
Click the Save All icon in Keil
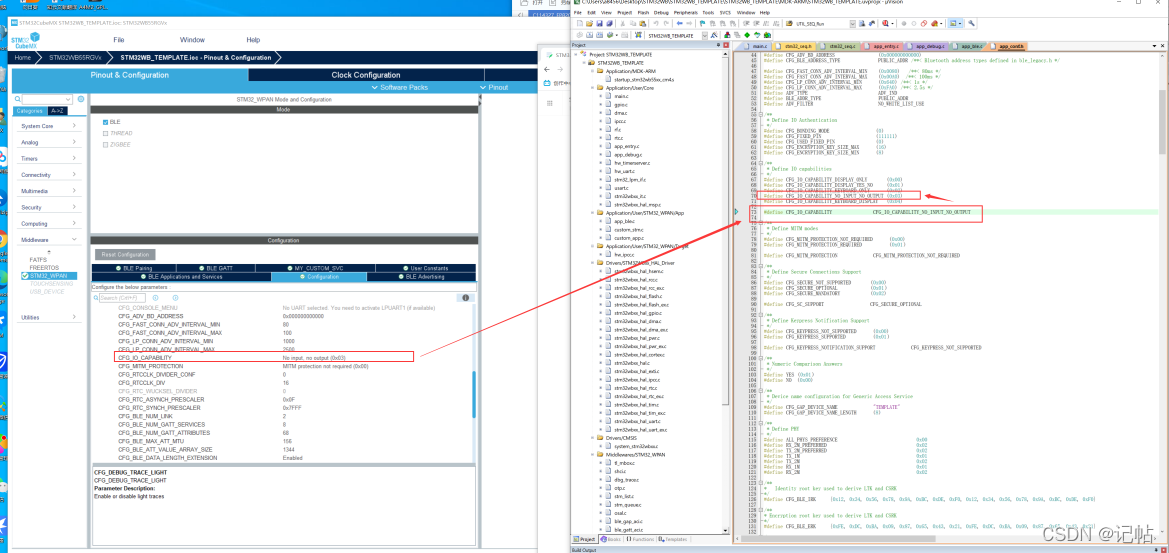609,24
